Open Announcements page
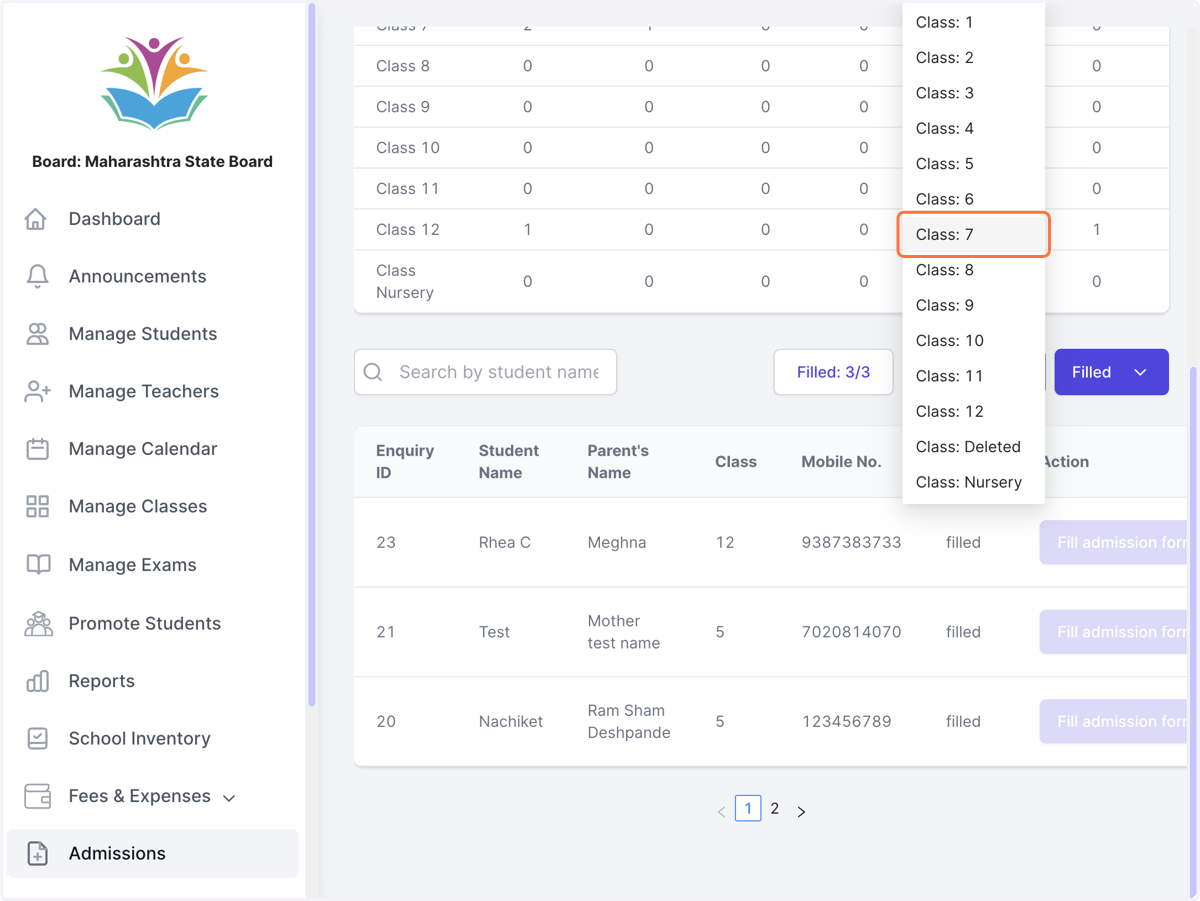 153,277
